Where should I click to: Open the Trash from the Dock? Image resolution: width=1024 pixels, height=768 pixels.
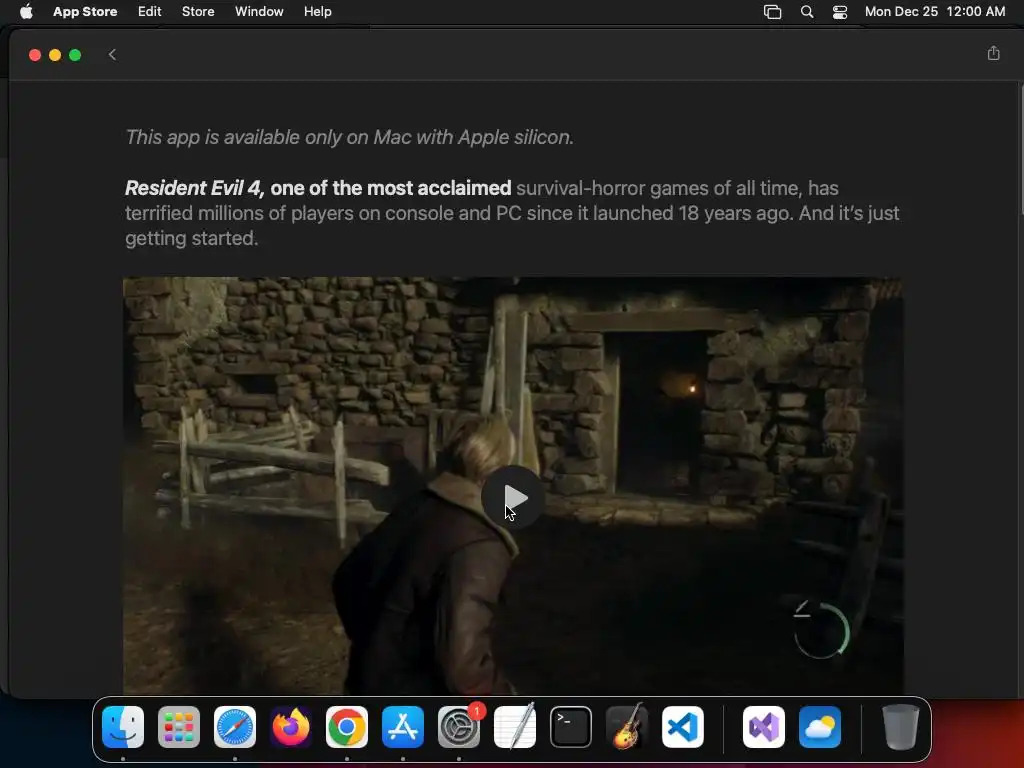pos(901,727)
